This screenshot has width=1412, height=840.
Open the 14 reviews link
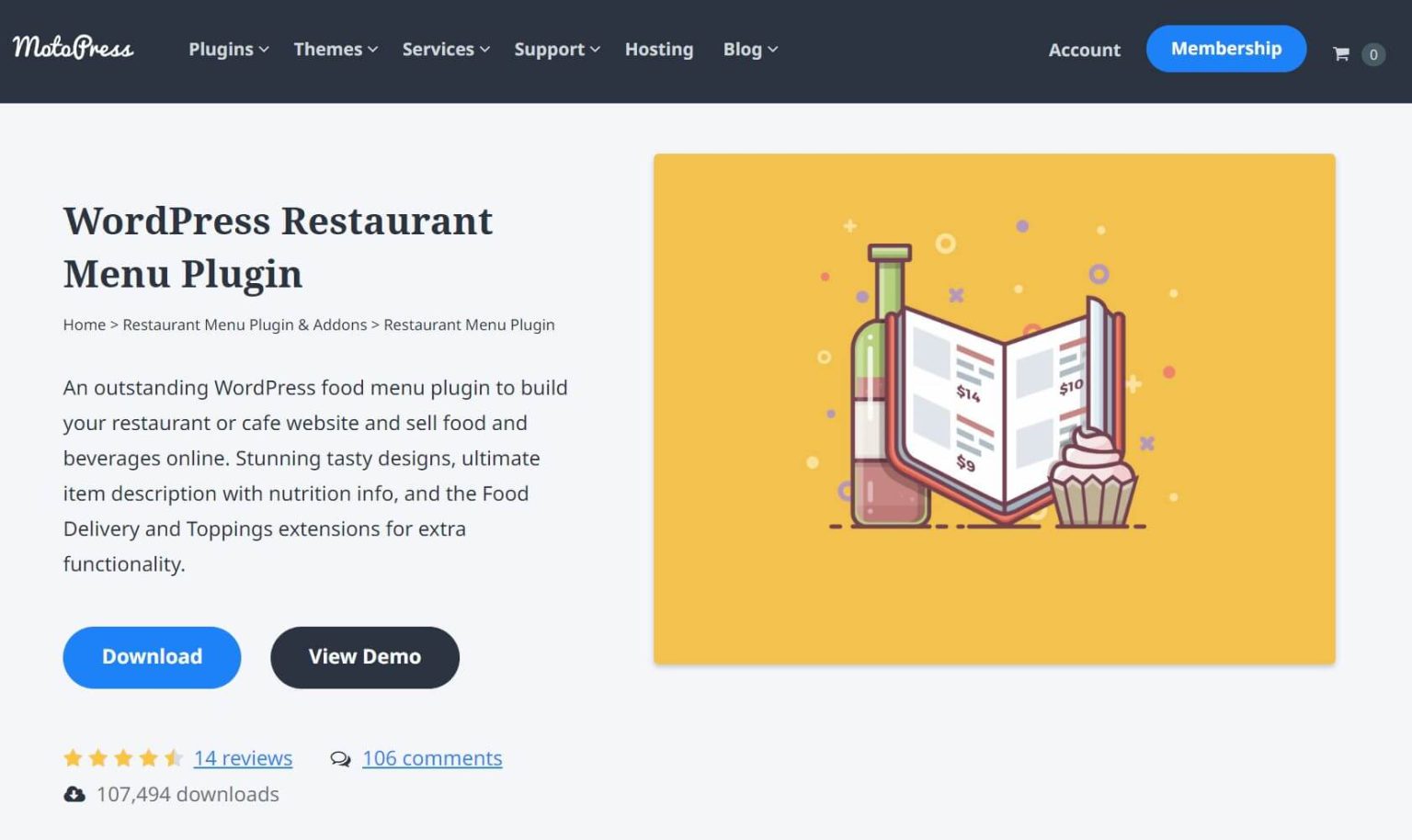(243, 758)
